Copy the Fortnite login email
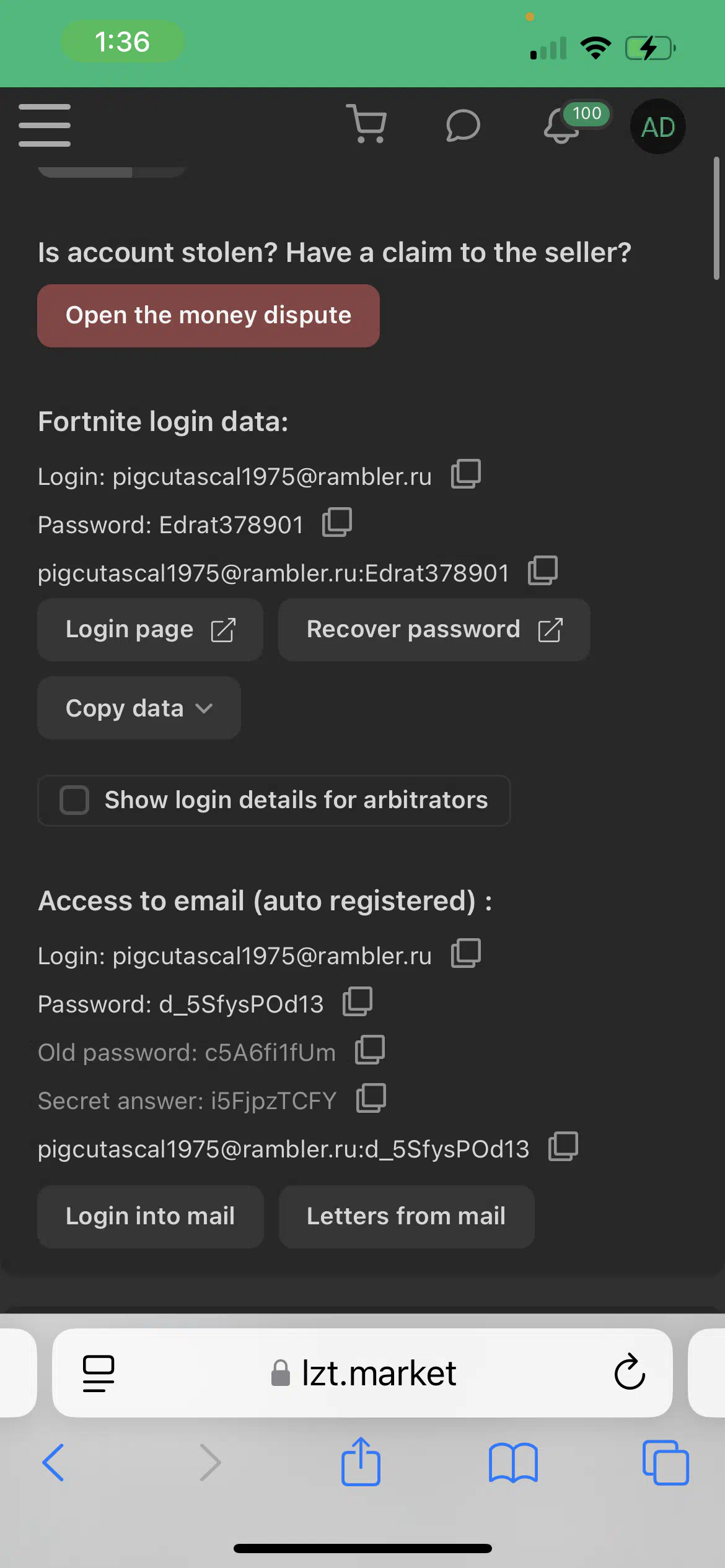The height and width of the screenshot is (1568, 725). tap(466, 474)
